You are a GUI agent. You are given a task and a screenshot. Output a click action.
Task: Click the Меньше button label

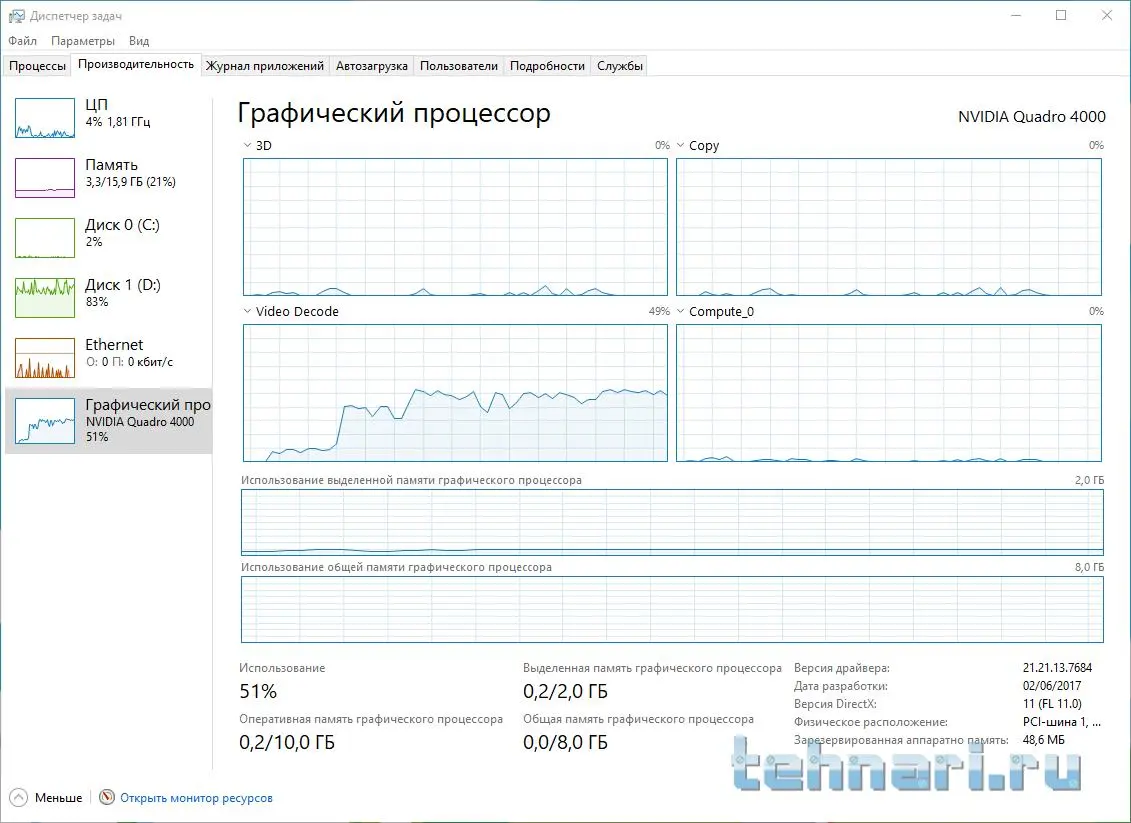point(58,798)
